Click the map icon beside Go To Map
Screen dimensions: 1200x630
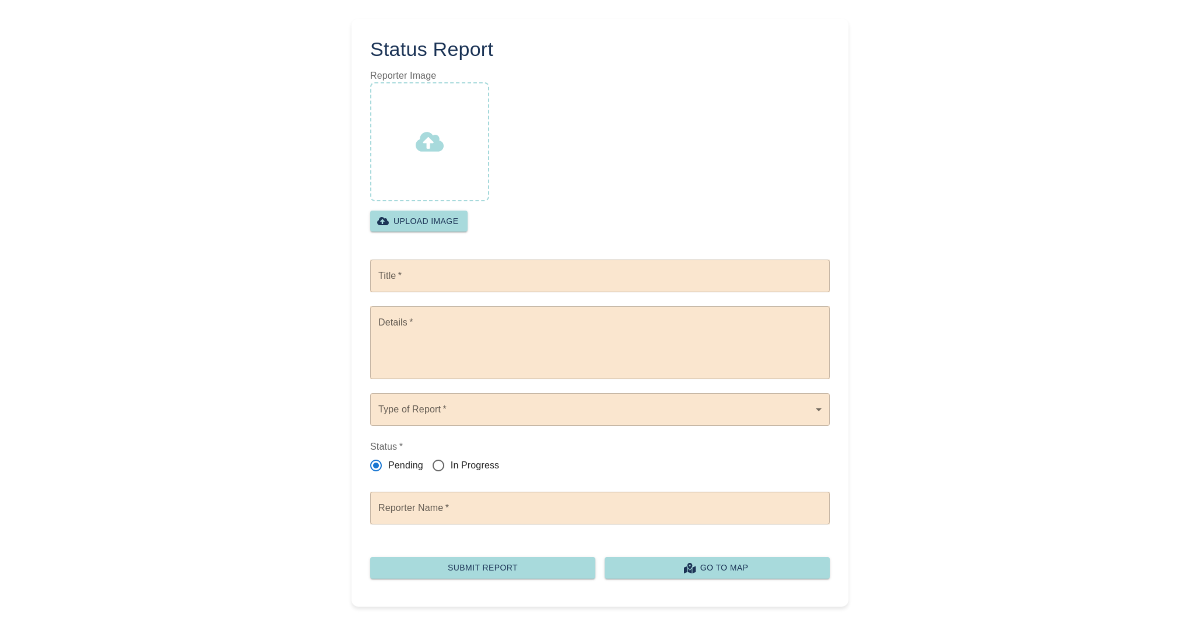[690, 568]
